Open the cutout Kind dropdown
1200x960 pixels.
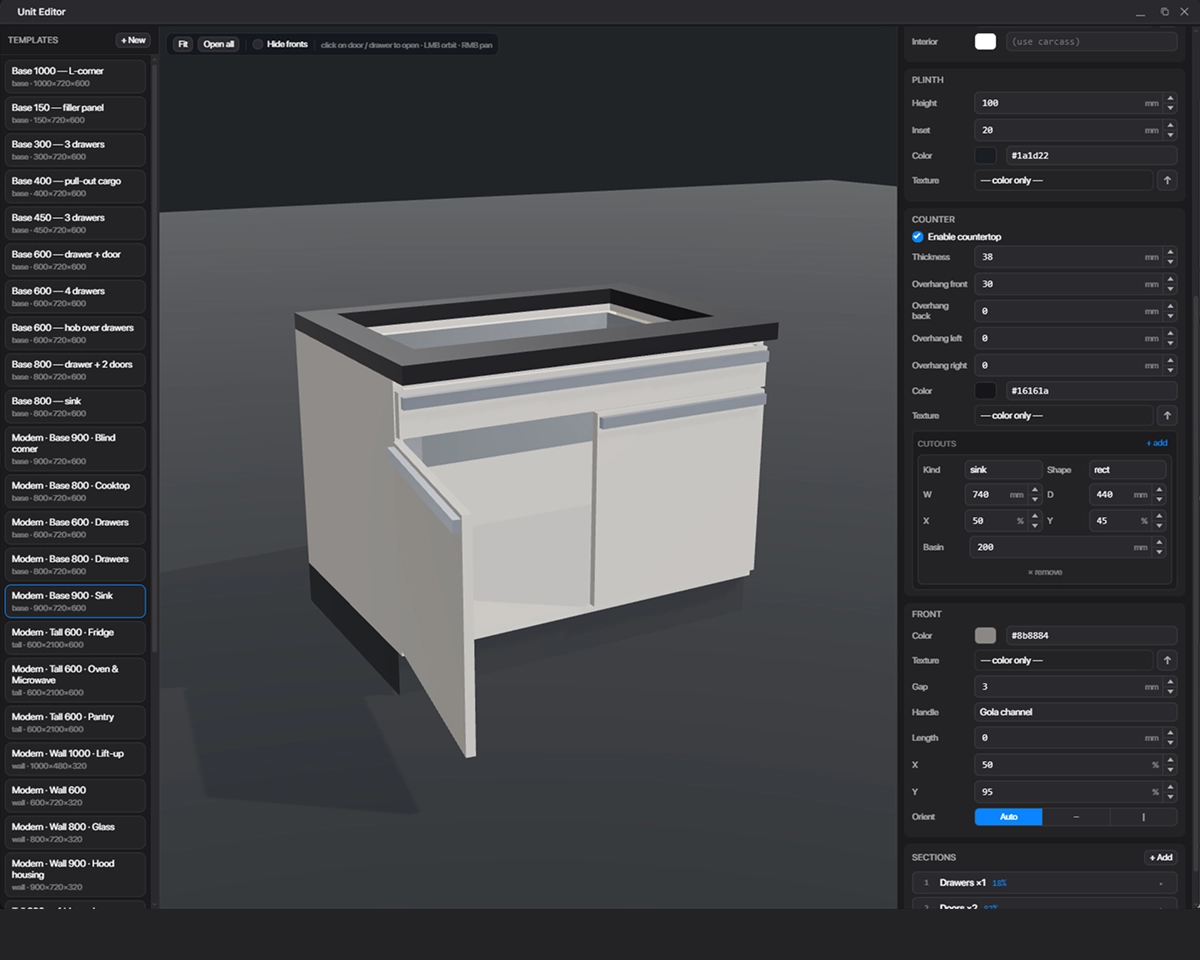(1003, 469)
